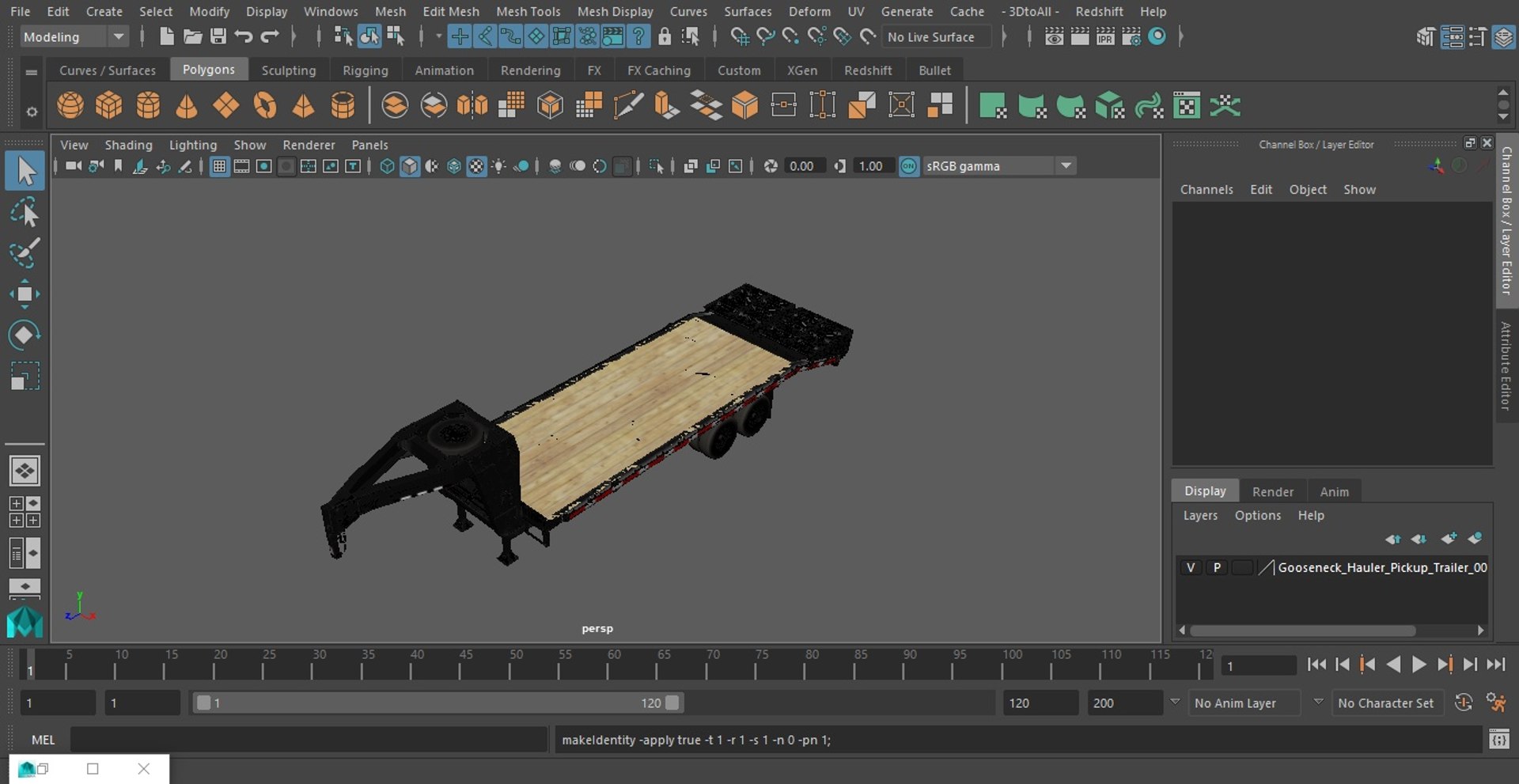Select the Gooseneck_Hauler_Pickup_Trailer layer name

point(1382,567)
